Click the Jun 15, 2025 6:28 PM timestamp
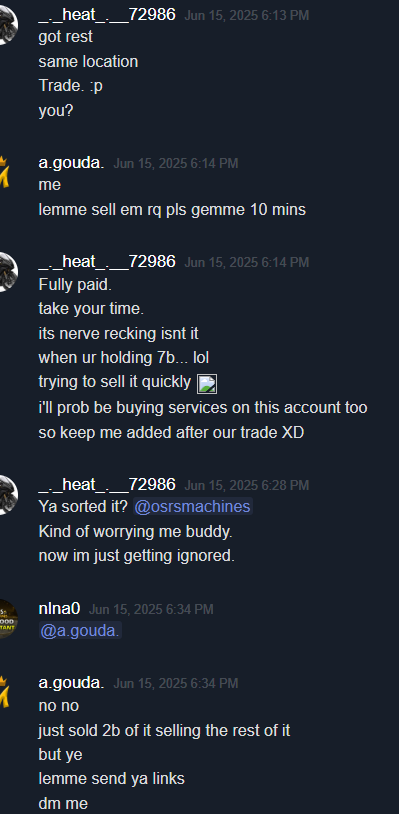This screenshot has width=399, height=814. [246, 486]
